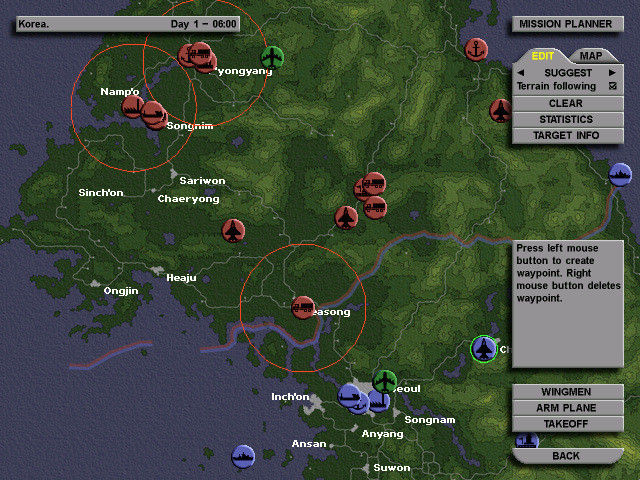The image size is (640, 480).
Task: Open the WINGMEN menu
Action: pos(567,392)
